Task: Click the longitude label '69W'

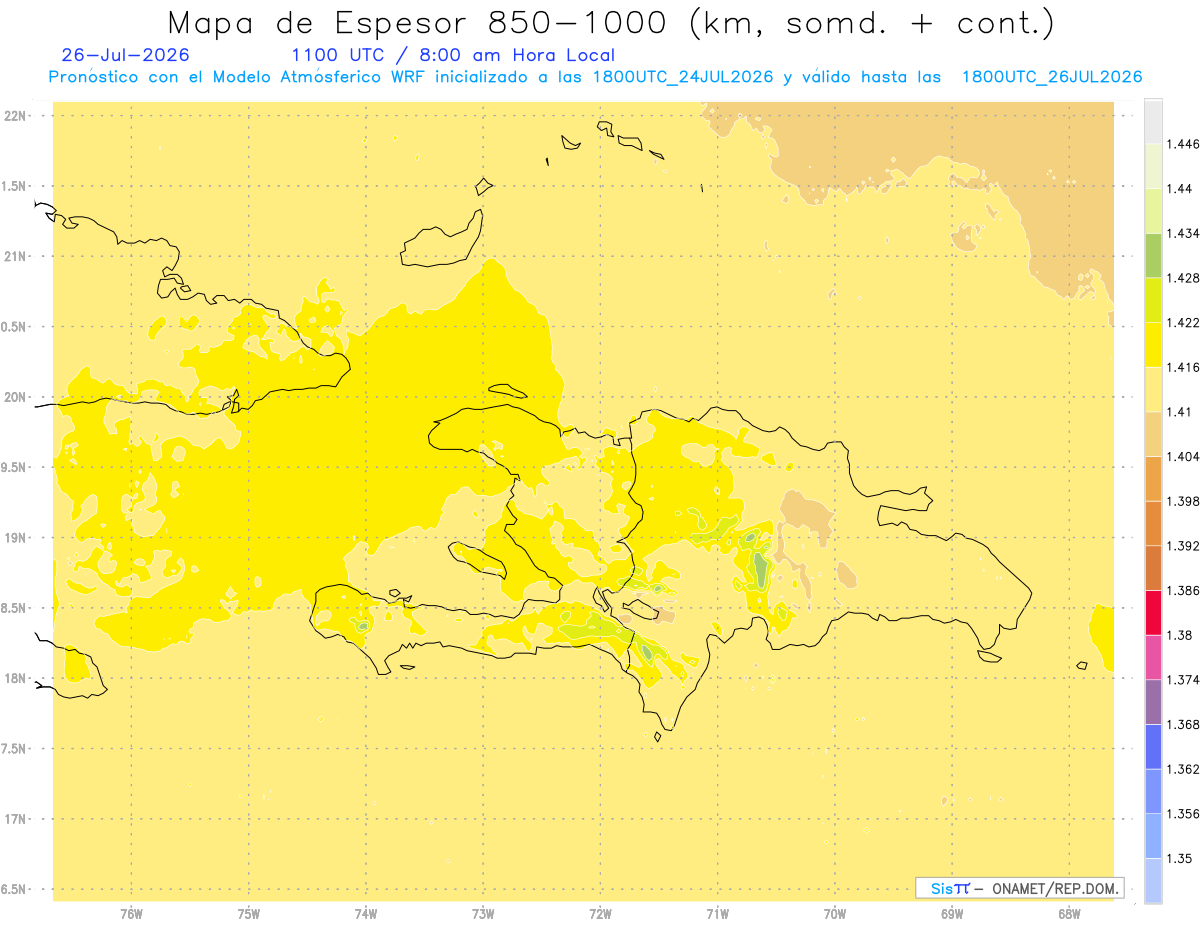Action: point(952,915)
